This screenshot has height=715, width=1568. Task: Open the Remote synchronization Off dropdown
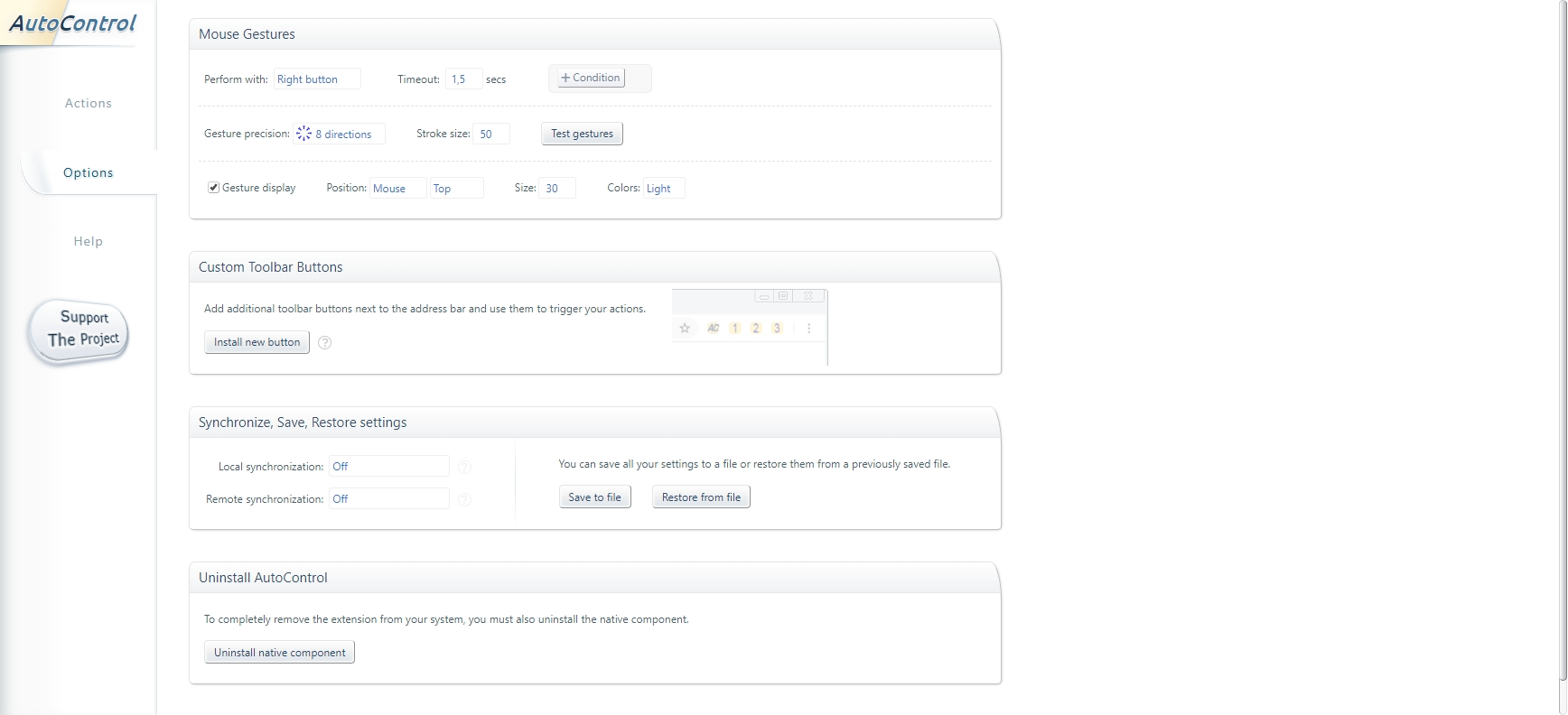pyautogui.click(x=389, y=498)
